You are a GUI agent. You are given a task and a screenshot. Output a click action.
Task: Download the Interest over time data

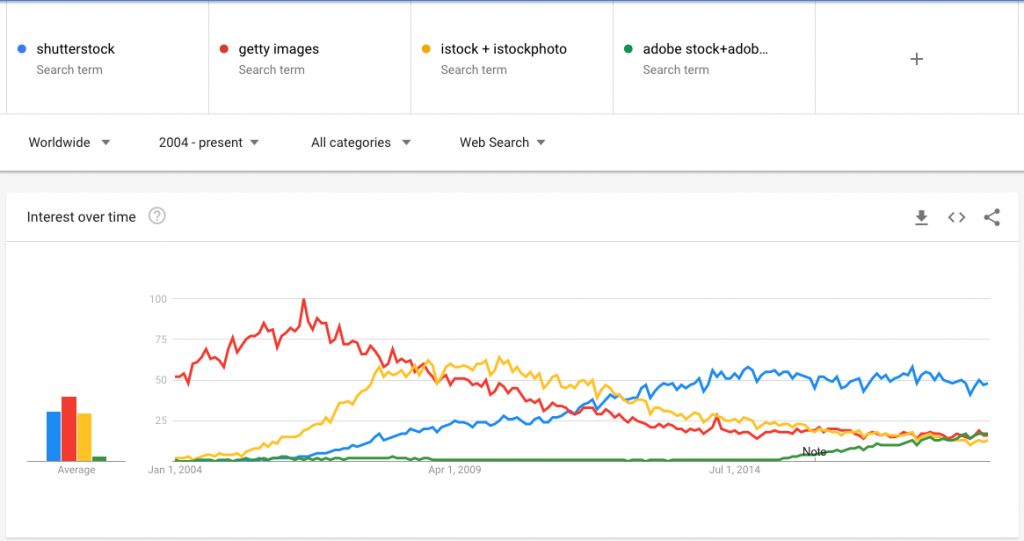921,218
